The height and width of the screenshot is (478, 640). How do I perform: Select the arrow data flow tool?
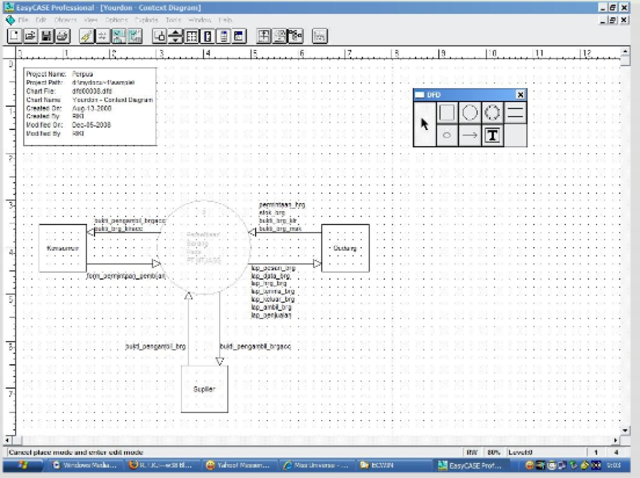coord(469,135)
